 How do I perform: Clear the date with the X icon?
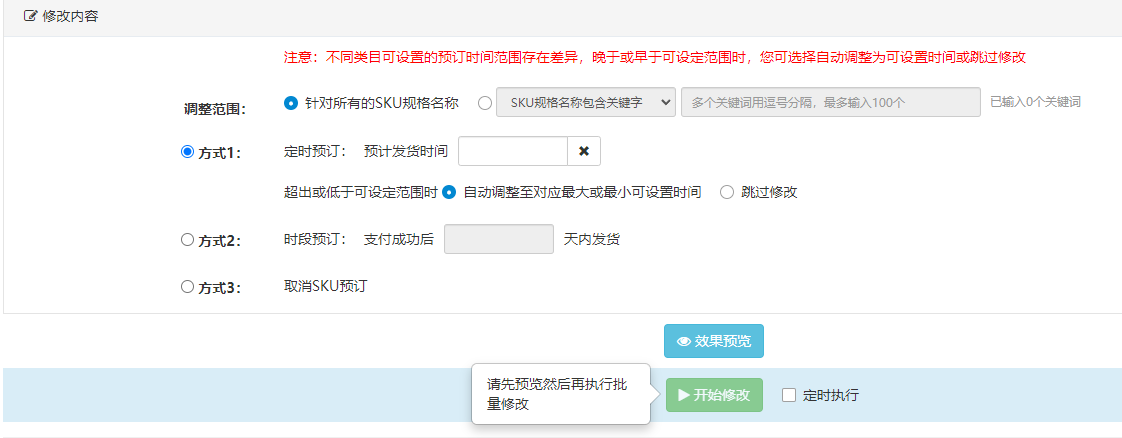click(584, 151)
